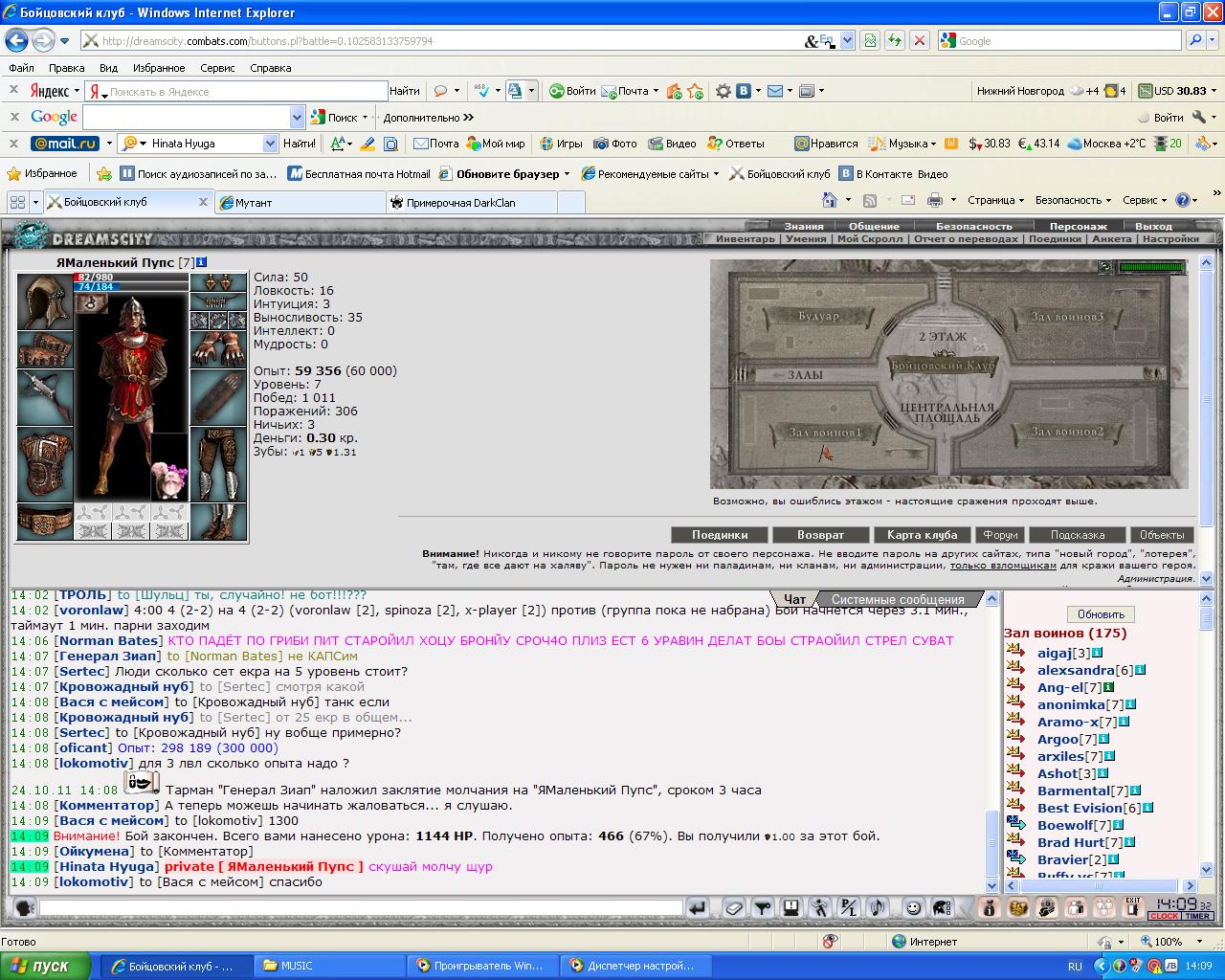Click the Форум button
Viewport: 1225px width, 980px height.
1000,535
